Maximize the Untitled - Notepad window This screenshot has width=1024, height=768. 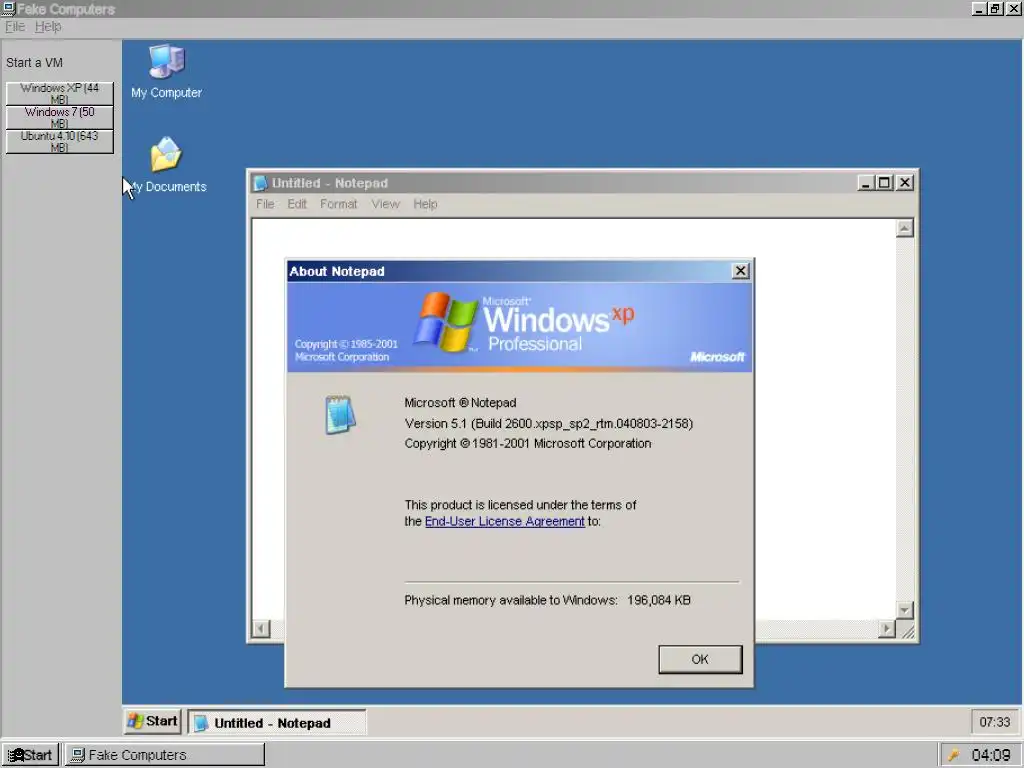click(x=884, y=184)
